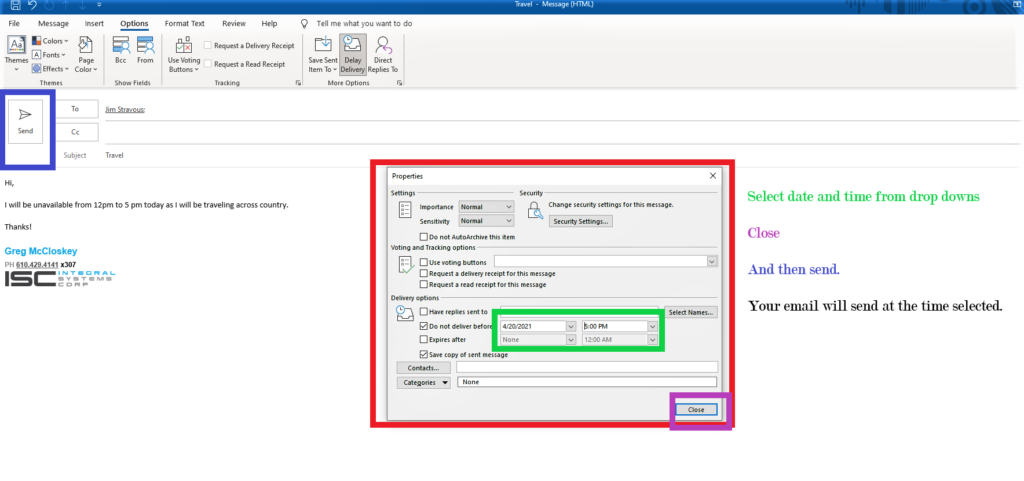The height and width of the screenshot is (481, 1024).
Task: Click the voting and tracking checklist icon
Action: click(406, 265)
